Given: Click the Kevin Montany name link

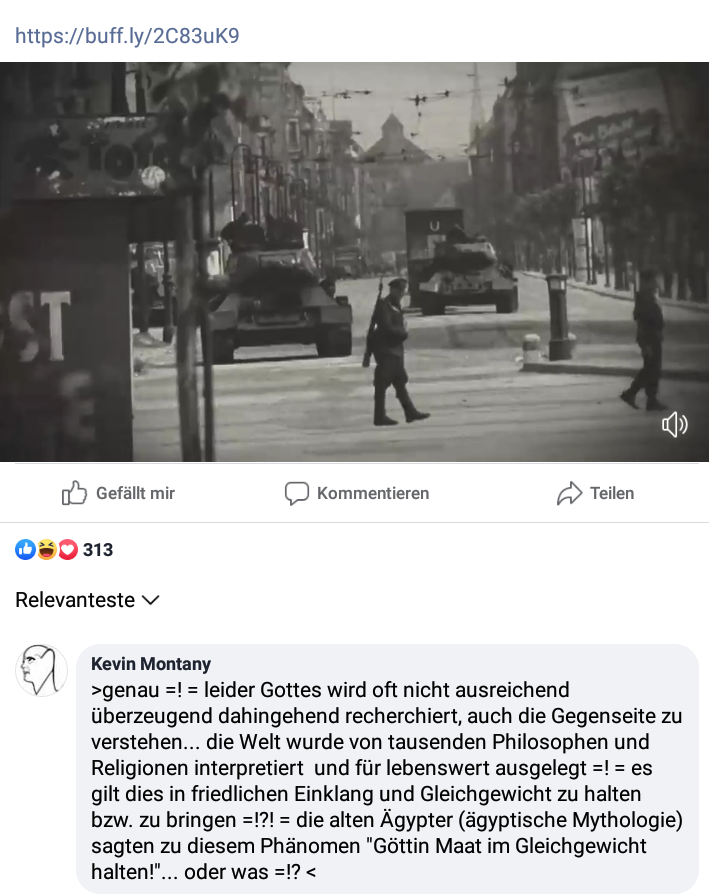Looking at the screenshot, I should (x=151, y=663).
